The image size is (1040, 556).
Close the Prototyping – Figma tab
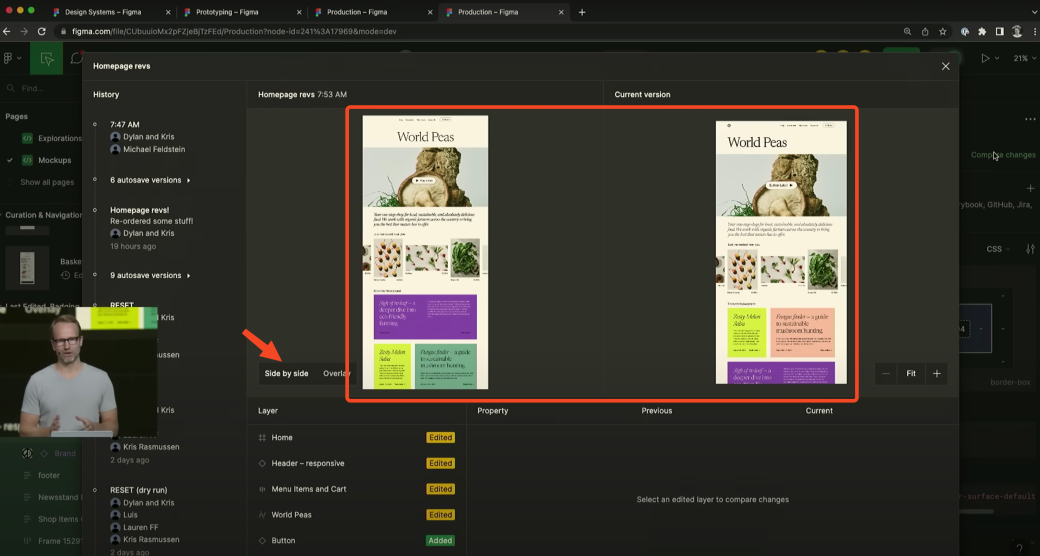point(299,12)
